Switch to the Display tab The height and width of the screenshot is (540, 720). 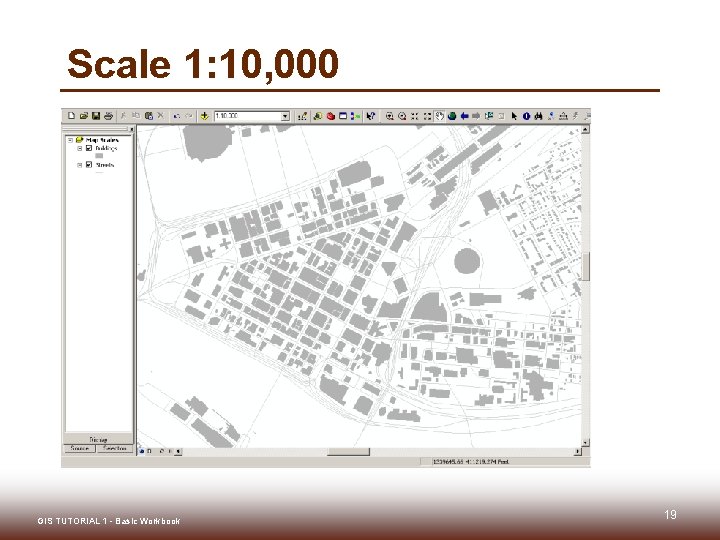click(x=98, y=439)
